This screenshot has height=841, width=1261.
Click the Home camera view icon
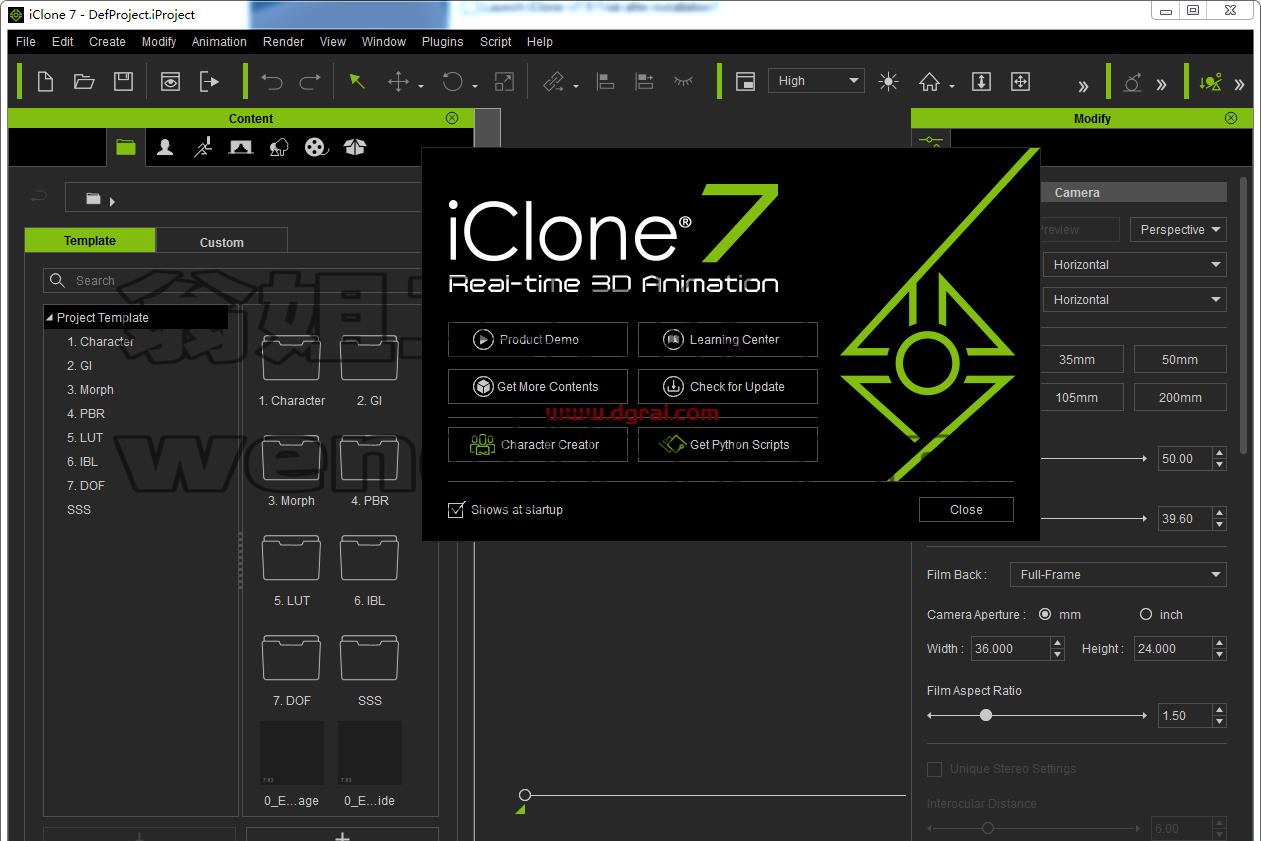pyautogui.click(x=930, y=82)
